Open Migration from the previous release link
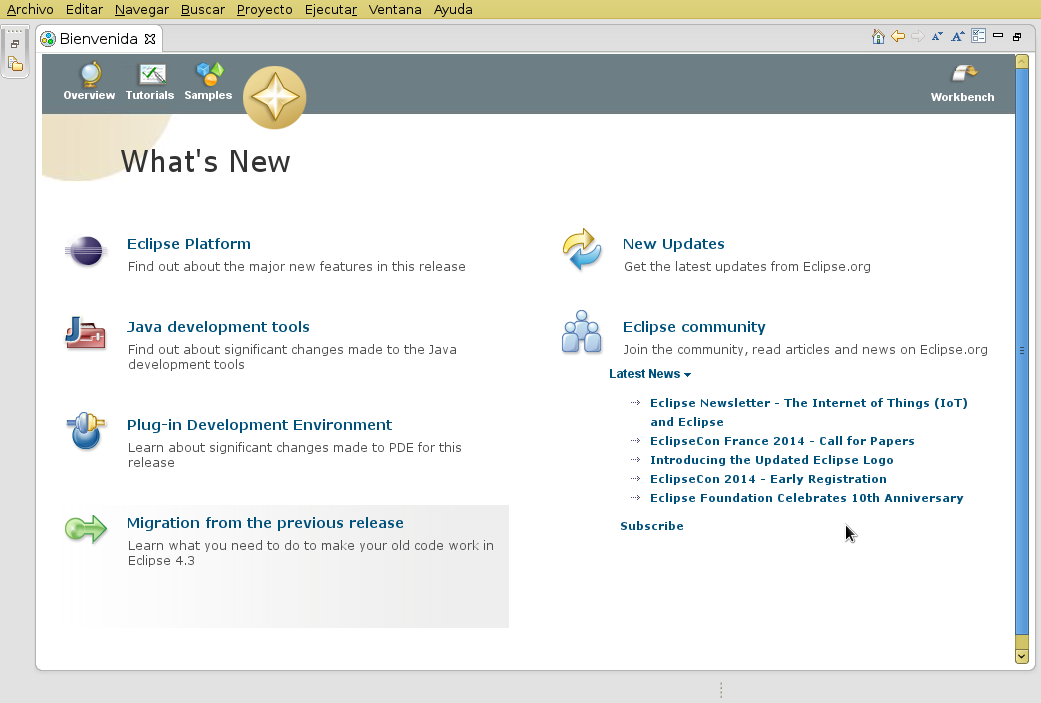The height and width of the screenshot is (703, 1041). tap(265, 522)
